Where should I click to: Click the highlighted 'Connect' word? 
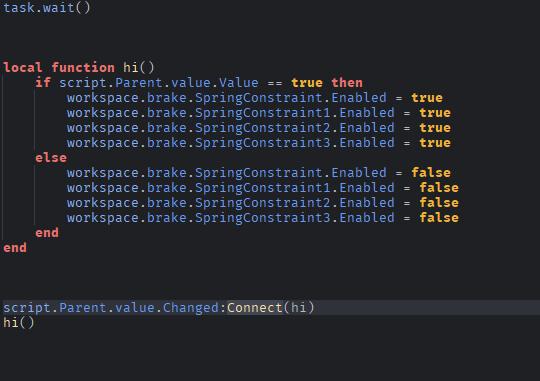point(255,308)
